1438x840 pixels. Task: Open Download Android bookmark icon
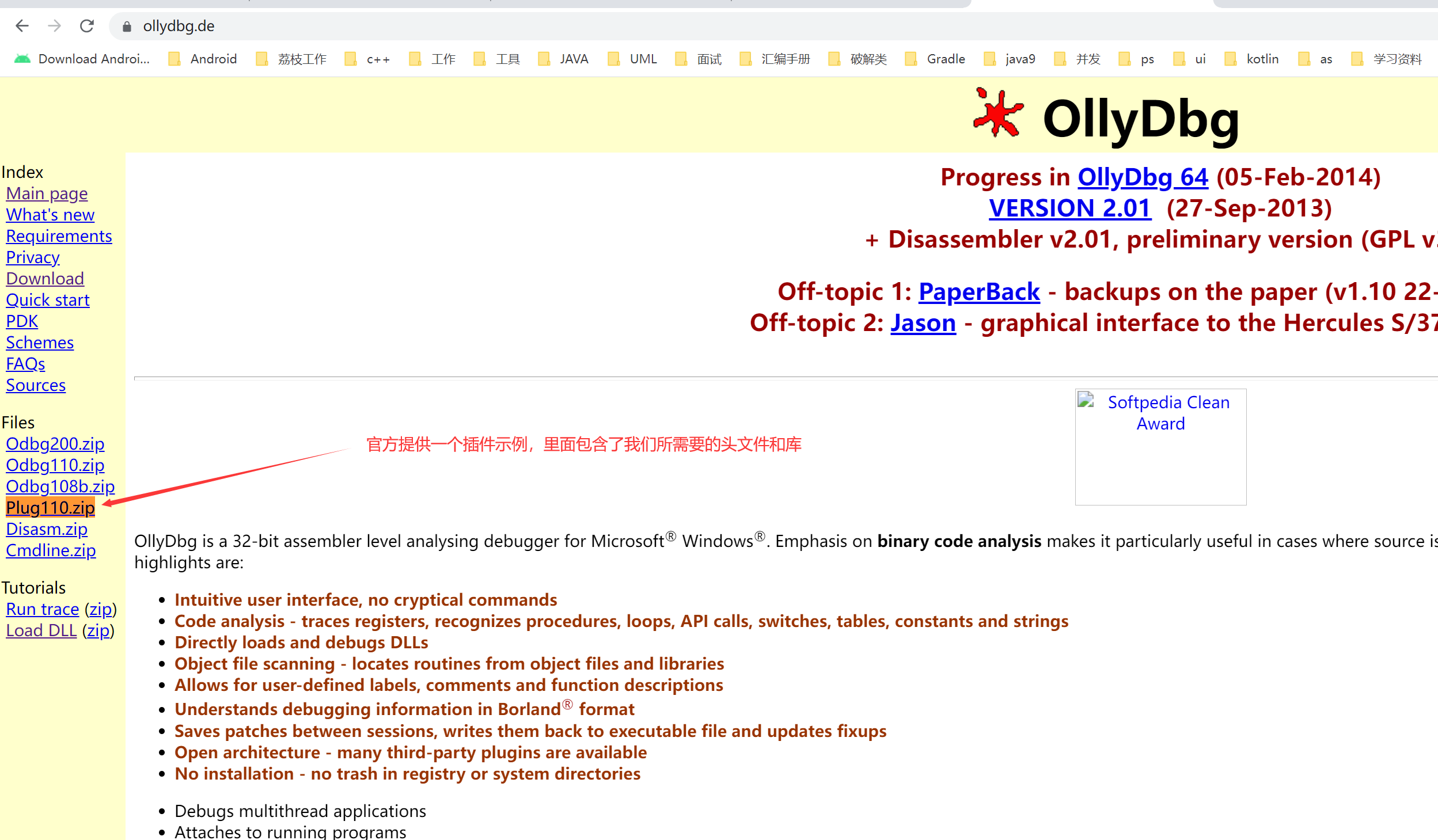[x=22, y=59]
